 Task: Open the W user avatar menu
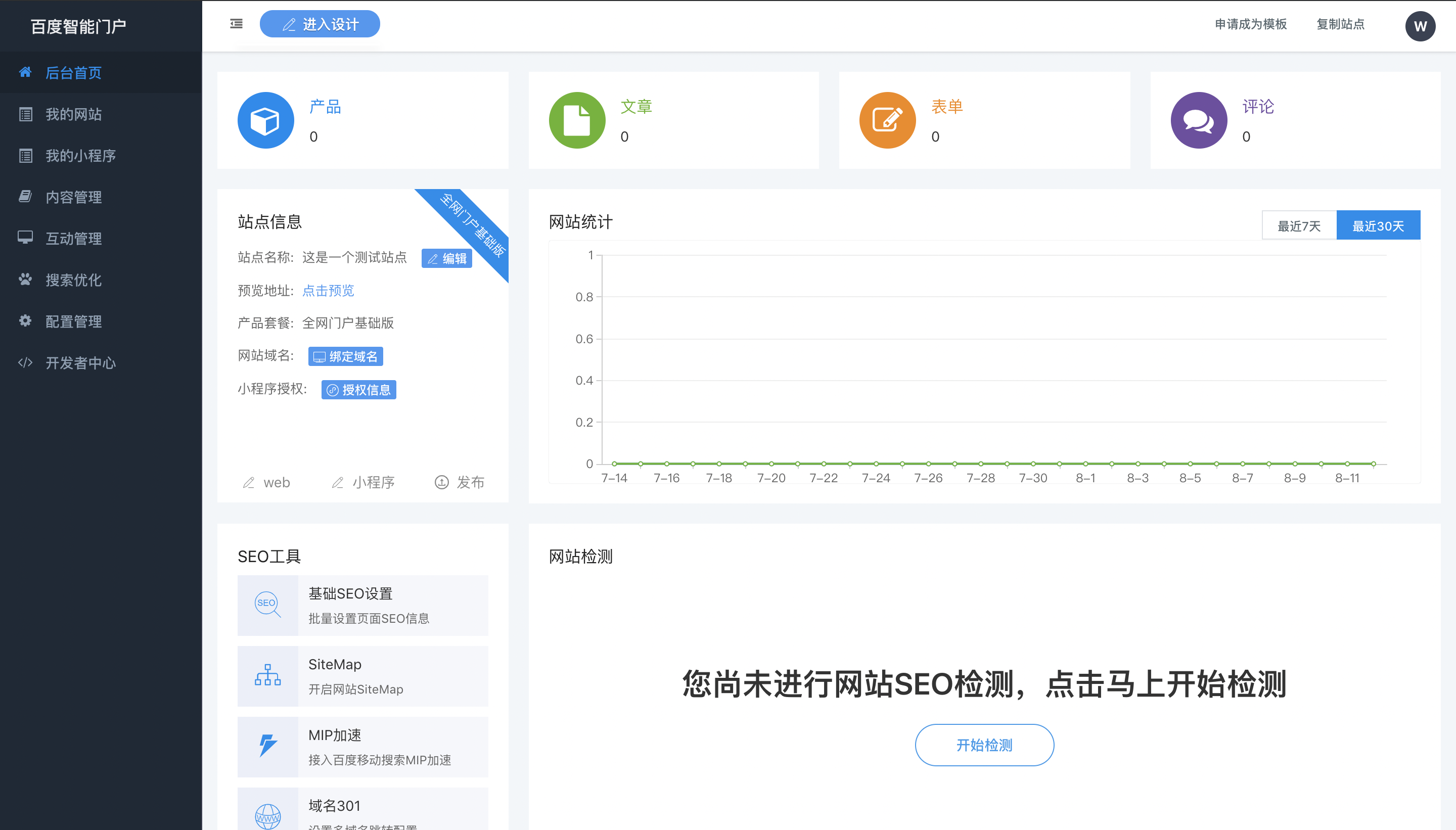coord(1420,26)
